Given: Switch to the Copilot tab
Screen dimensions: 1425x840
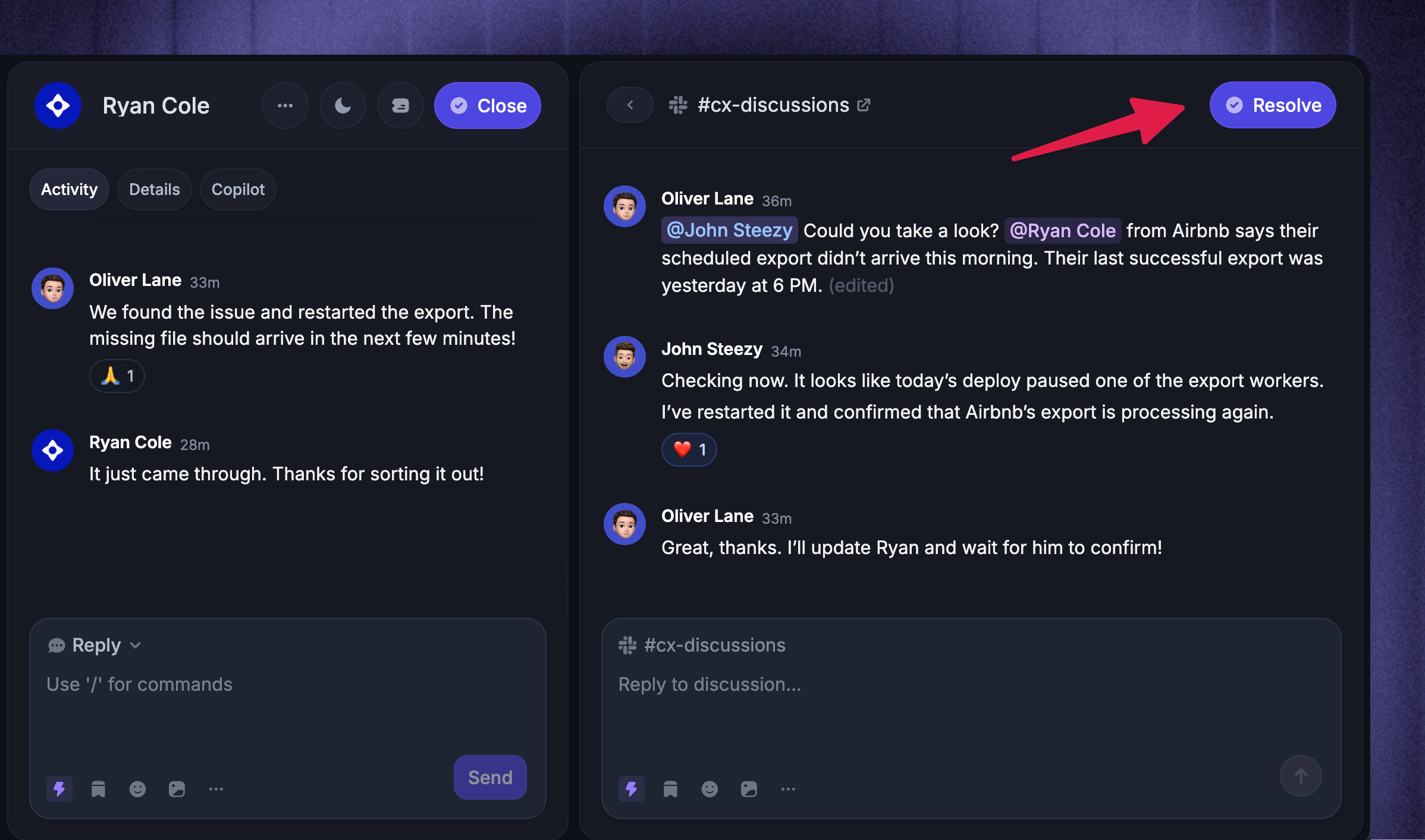Looking at the screenshot, I should tap(238, 190).
